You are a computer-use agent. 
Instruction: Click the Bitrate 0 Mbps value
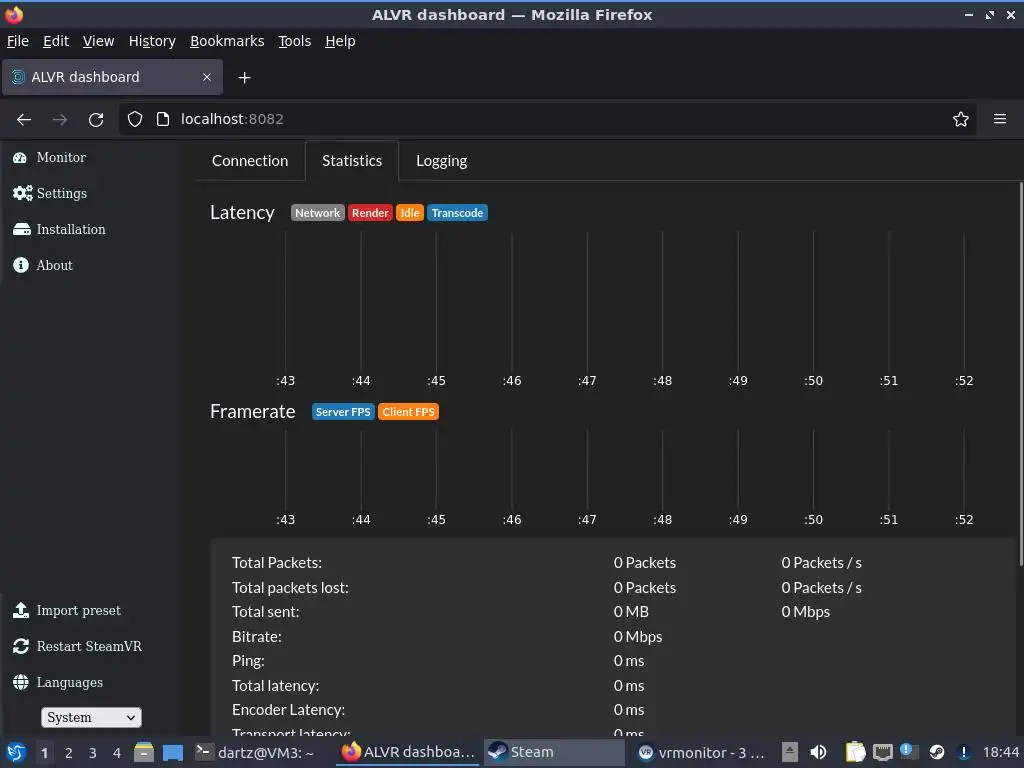(x=638, y=637)
